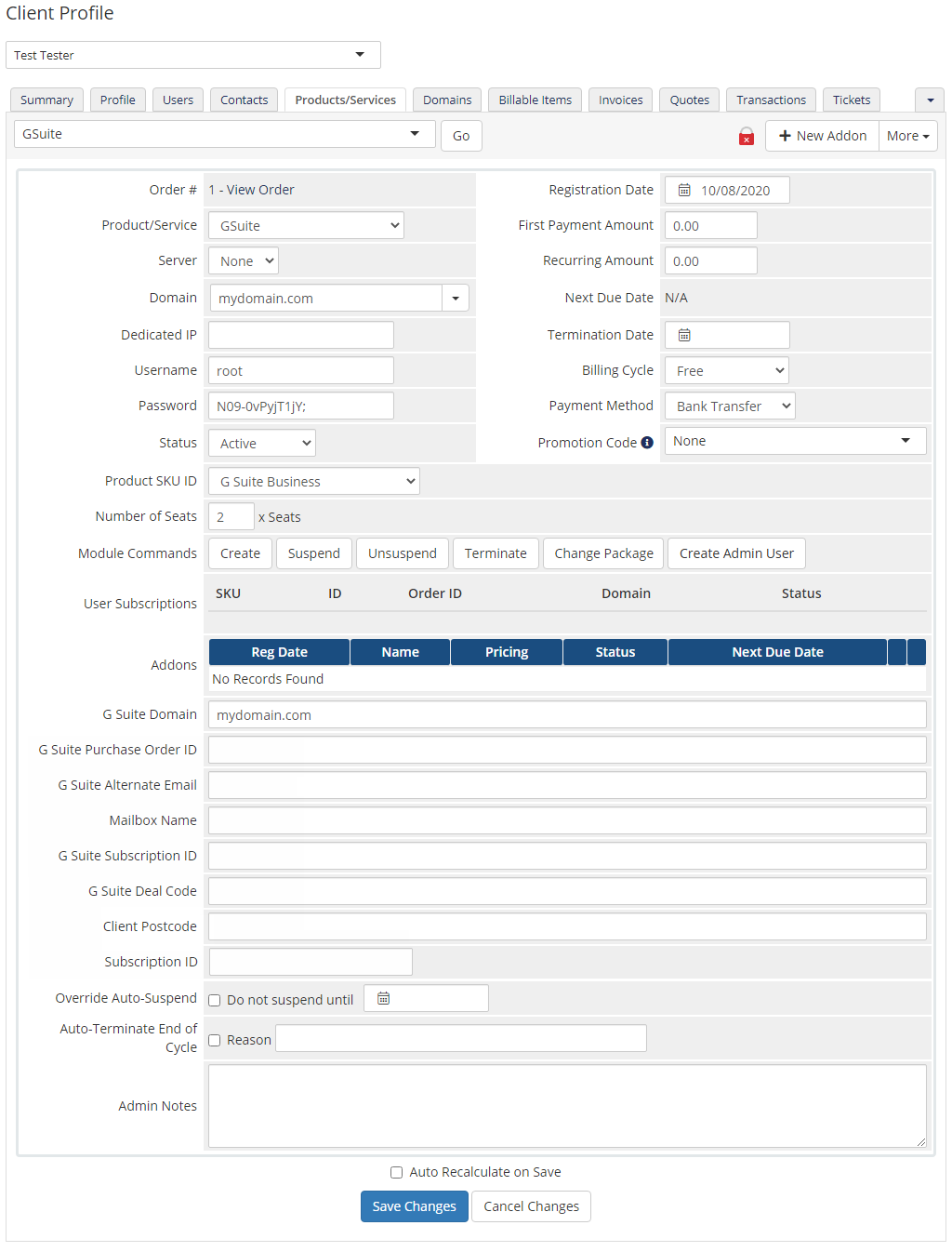Open the Users tab
This screenshot has width=952, height=1252.
pos(178,100)
